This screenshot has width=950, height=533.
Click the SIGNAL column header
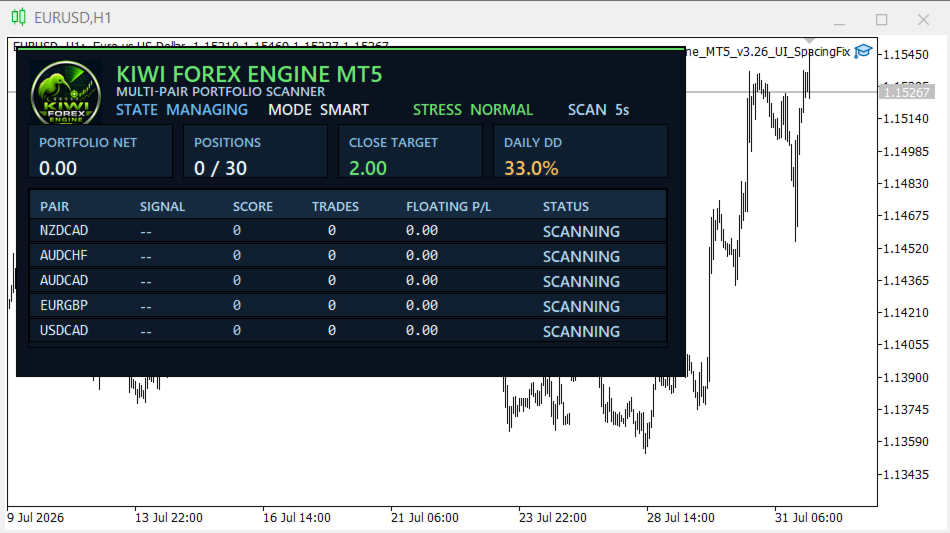point(162,207)
